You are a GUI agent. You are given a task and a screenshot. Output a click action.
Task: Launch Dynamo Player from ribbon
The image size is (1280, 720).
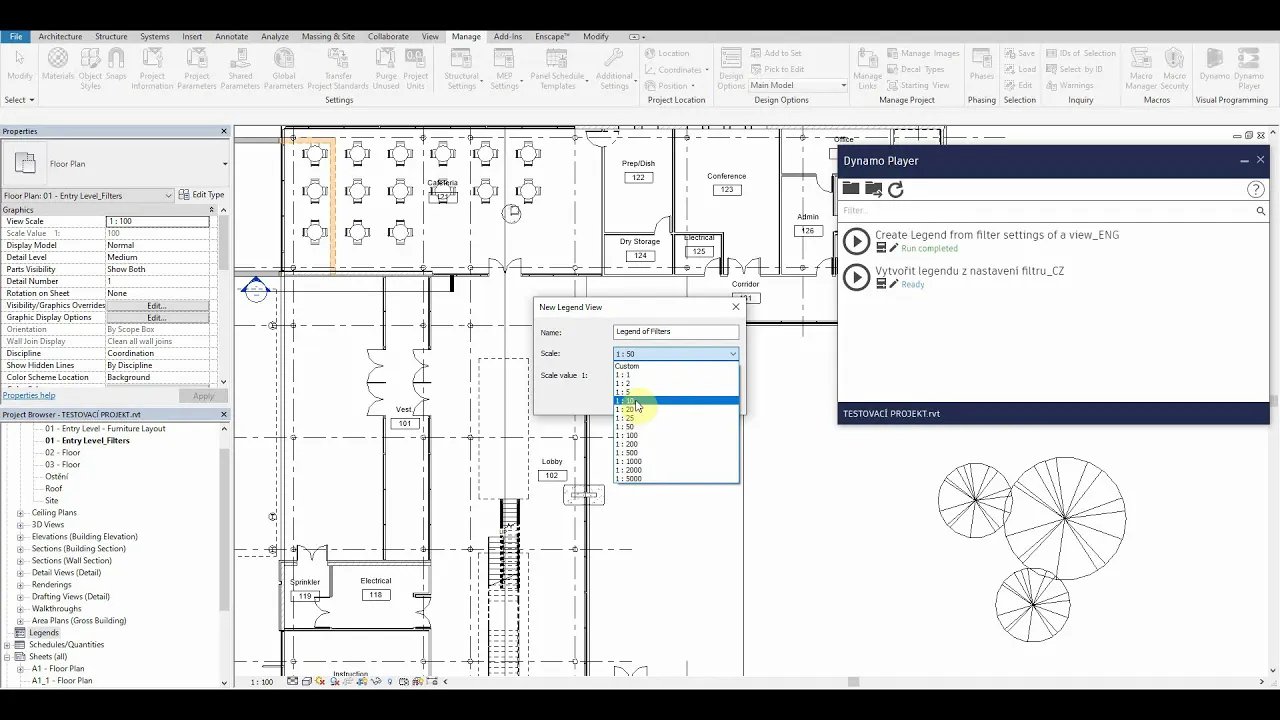(1249, 67)
